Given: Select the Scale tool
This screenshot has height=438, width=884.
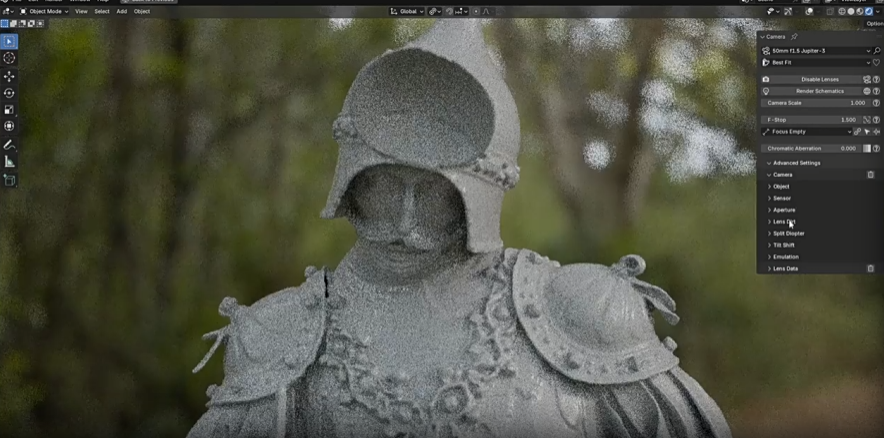Looking at the screenshot, I should pyautogui.click(x=9, y=110).
